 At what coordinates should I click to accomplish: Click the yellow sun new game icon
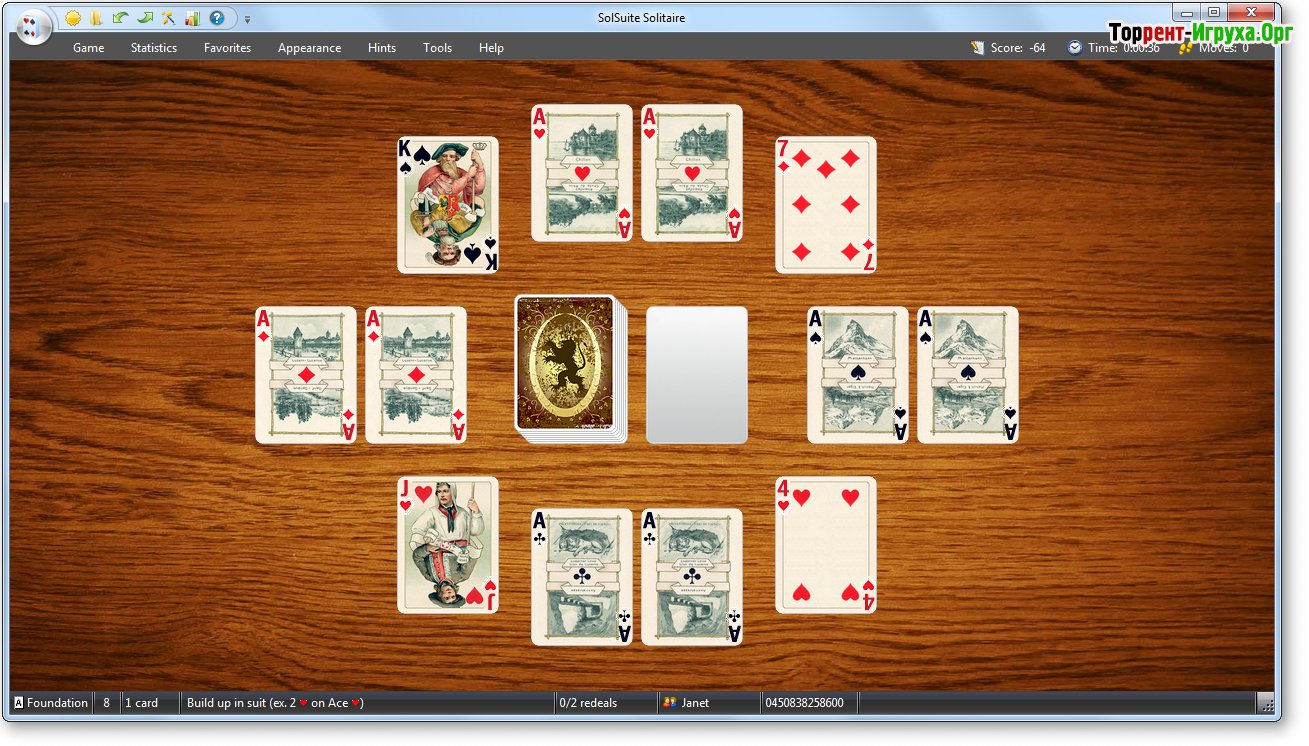[x=73, y=18]
